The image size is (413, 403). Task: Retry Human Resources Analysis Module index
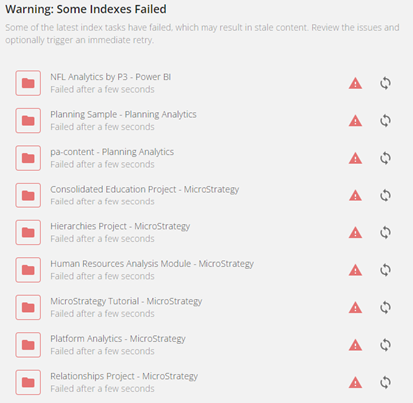click(385, 270)
